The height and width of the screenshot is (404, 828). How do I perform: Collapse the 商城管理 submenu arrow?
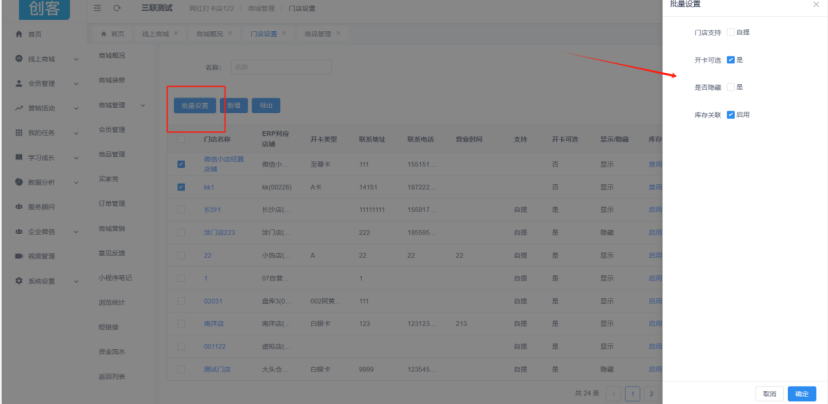[143, 105]
